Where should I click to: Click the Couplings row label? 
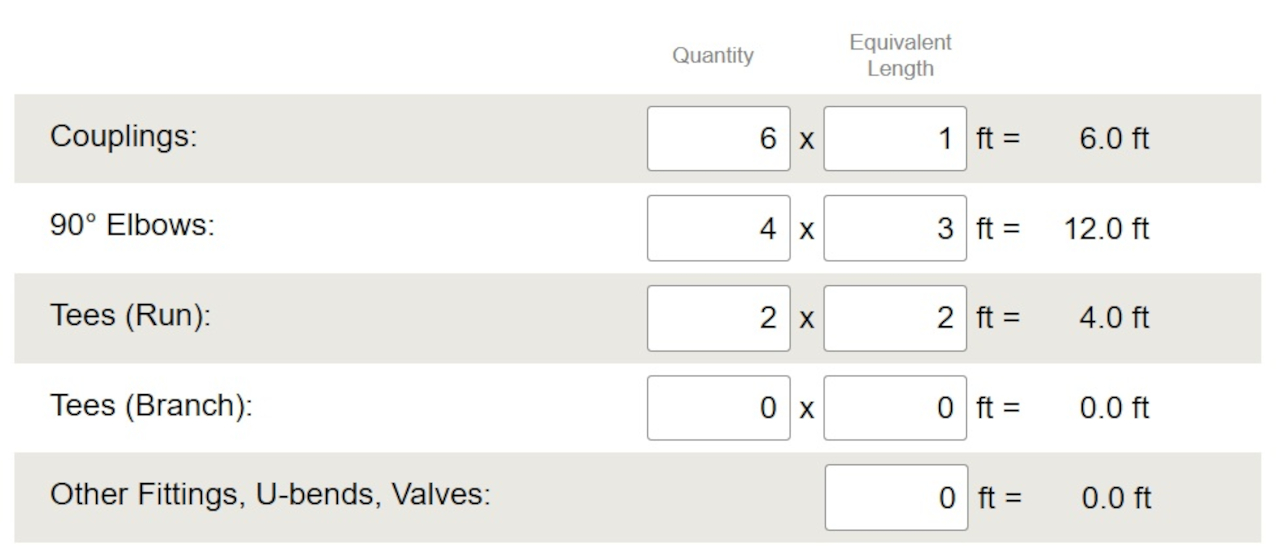point(124,138)
